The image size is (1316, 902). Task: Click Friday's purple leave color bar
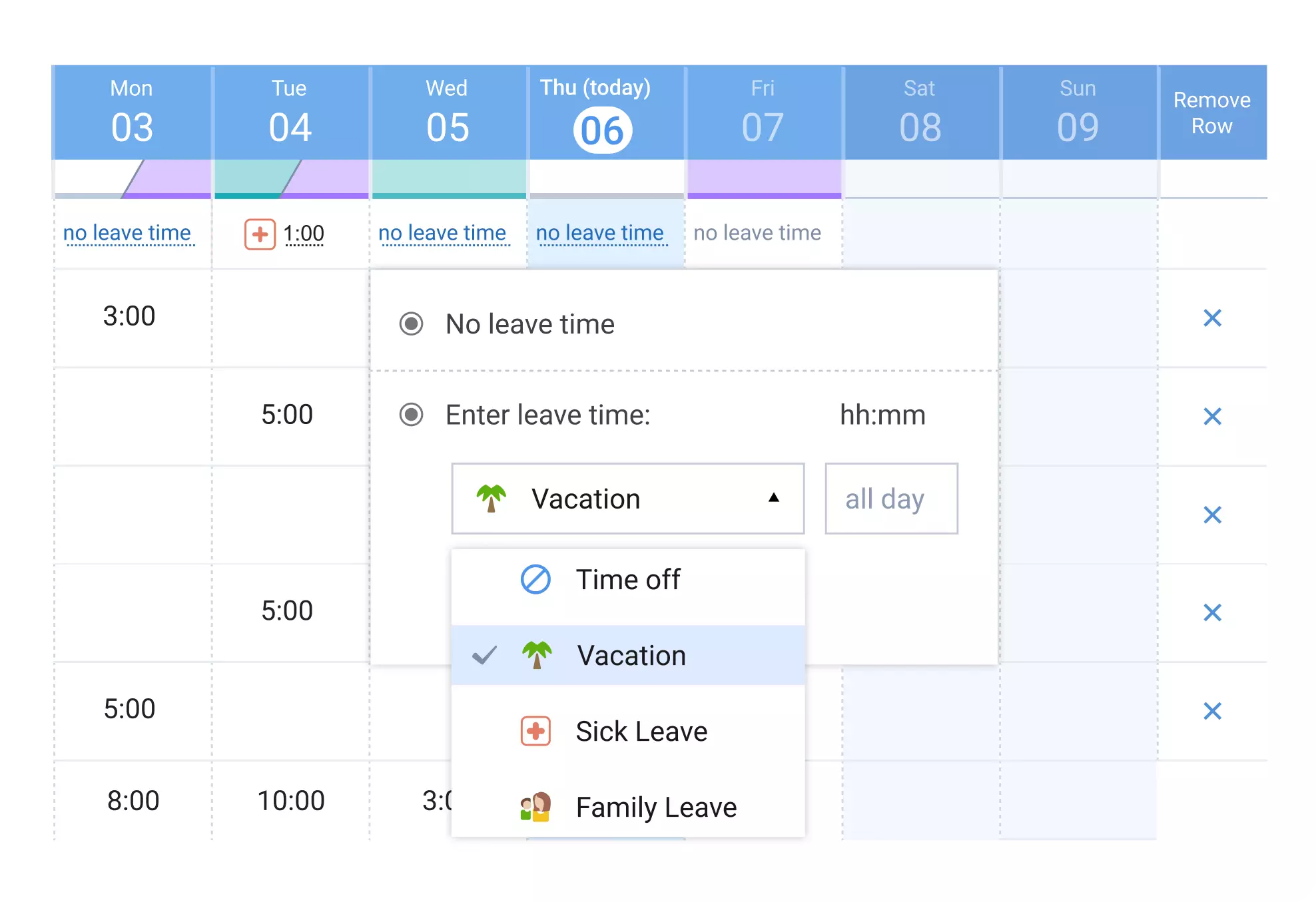tap(764, 179)
